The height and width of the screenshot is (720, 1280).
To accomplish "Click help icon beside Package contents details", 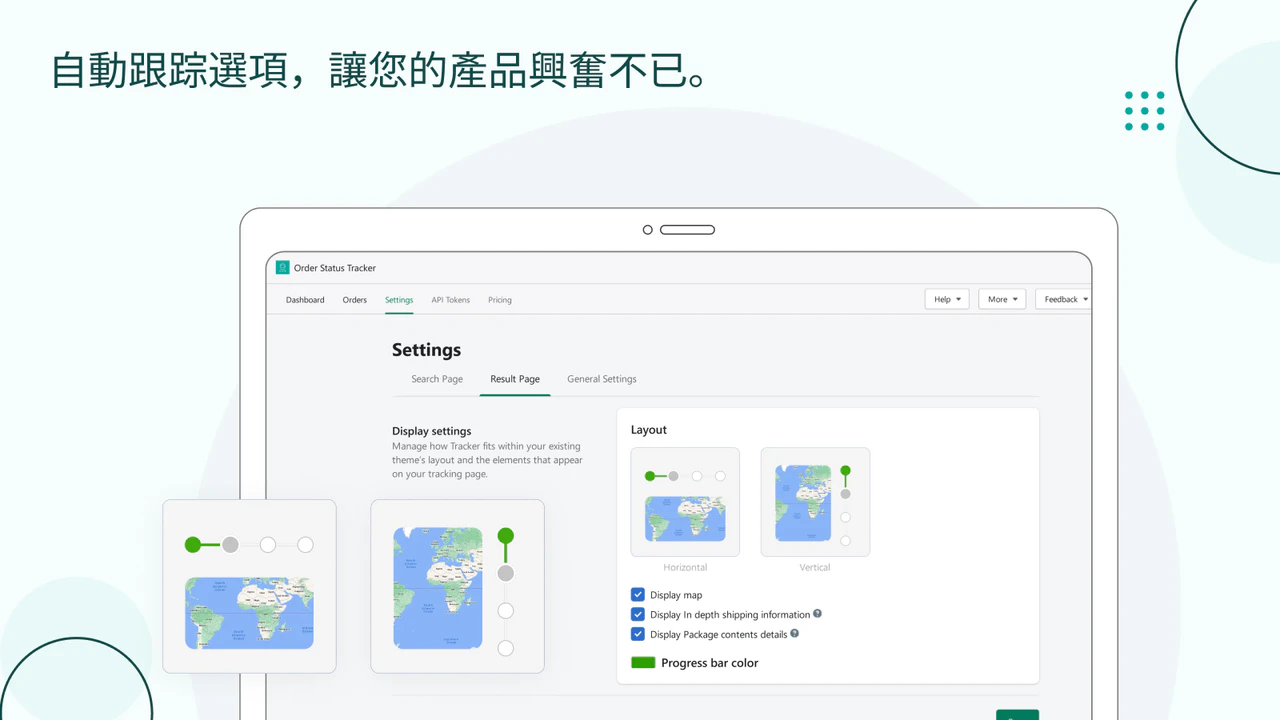I will coord(795,633).
